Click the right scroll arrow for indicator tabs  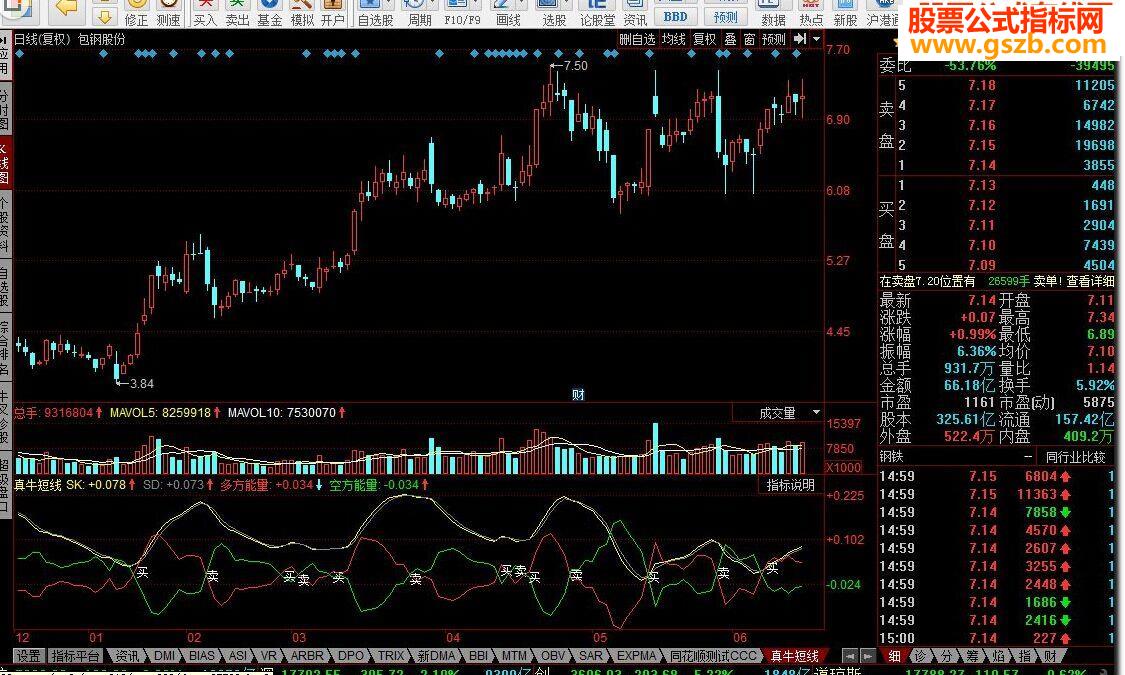point(867,656)
